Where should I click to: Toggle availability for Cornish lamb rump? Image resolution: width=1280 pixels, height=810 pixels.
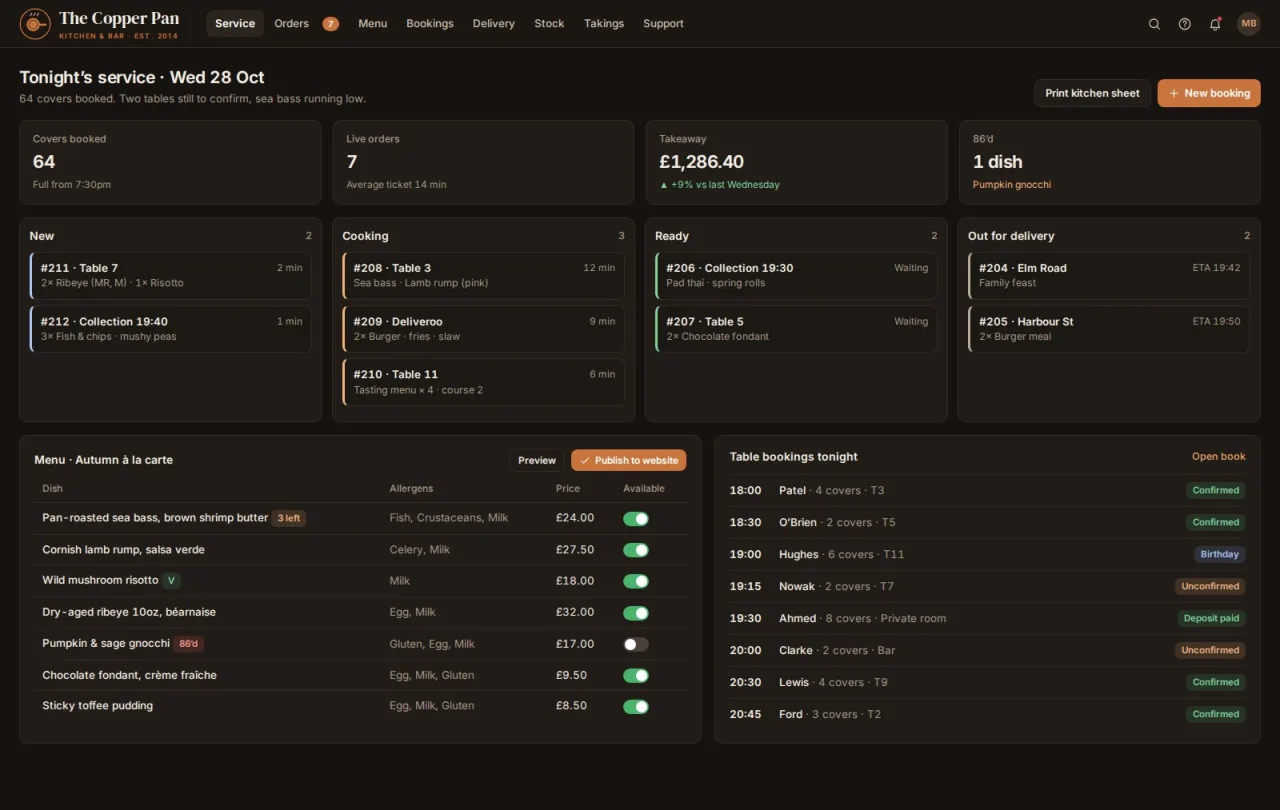(x=636, y=550)
